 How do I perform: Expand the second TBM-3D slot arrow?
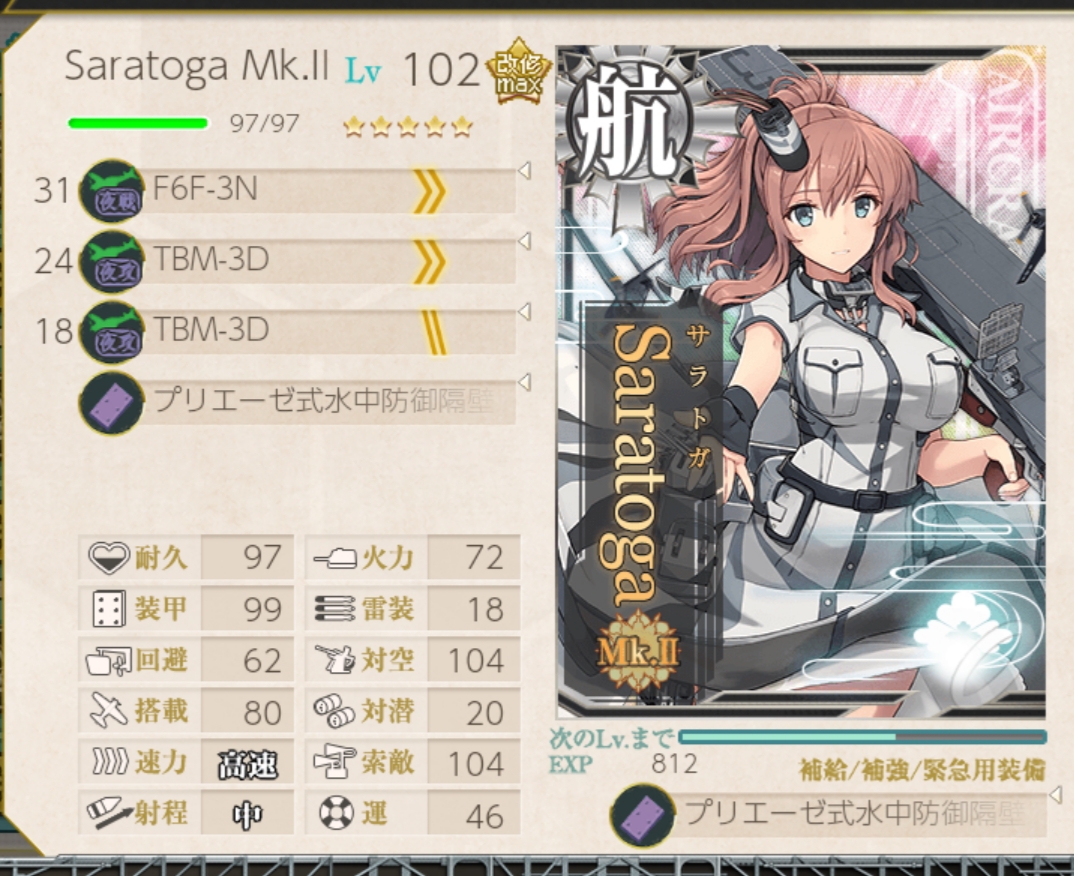click(x=525, y=312)
